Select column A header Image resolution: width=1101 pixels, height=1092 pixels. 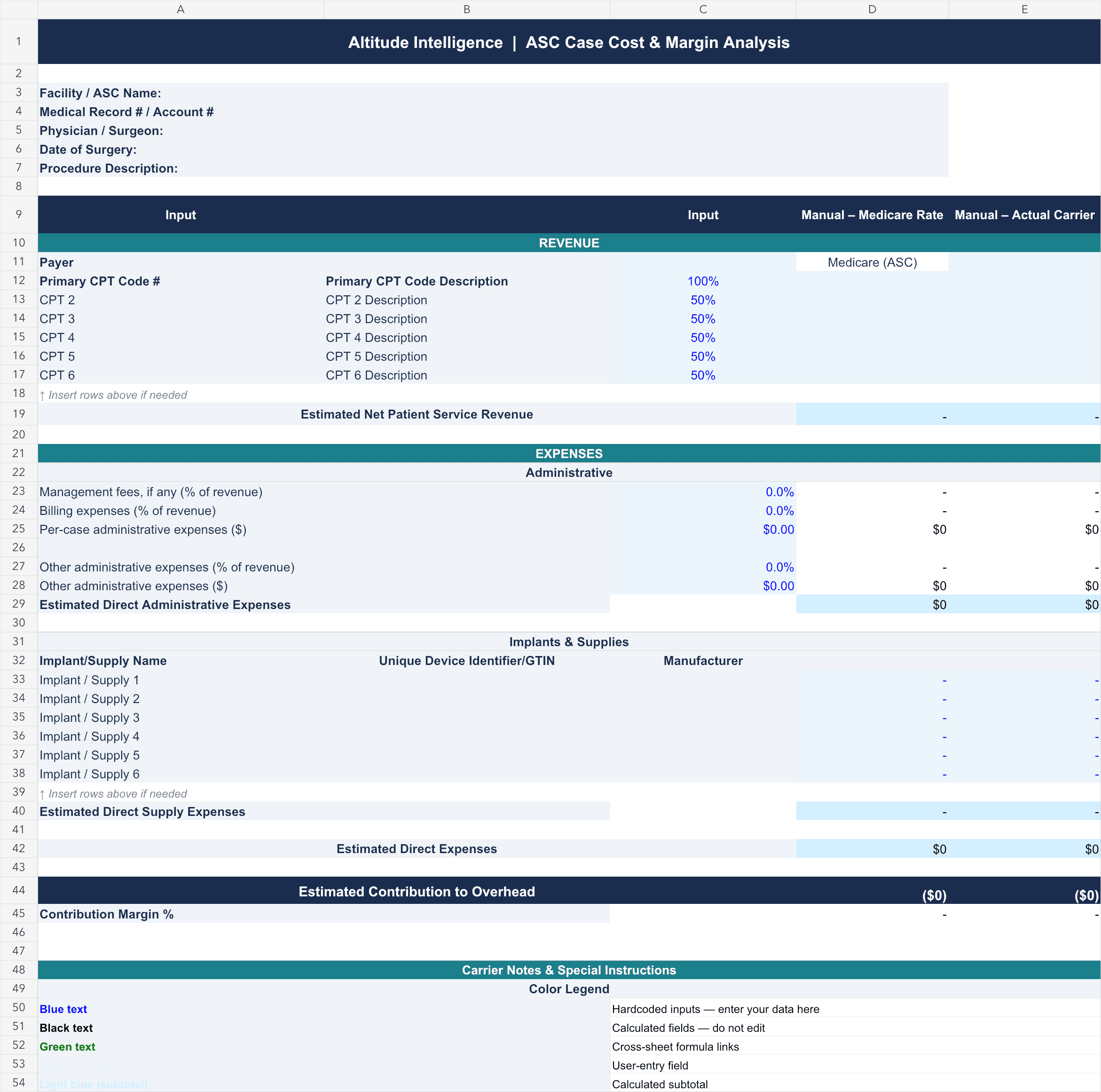click(x=181, y=9)
